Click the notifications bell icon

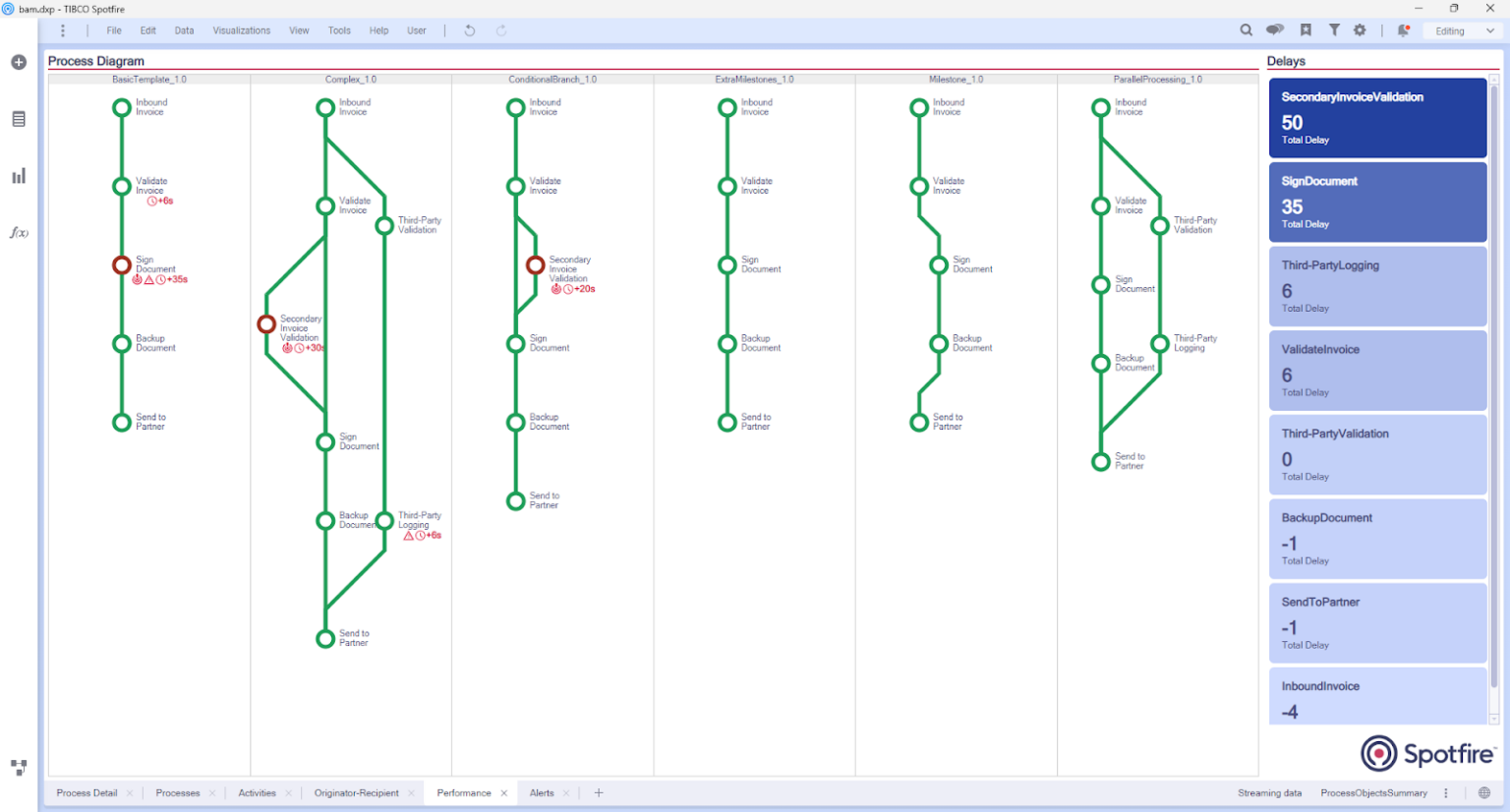point(1403,30)
